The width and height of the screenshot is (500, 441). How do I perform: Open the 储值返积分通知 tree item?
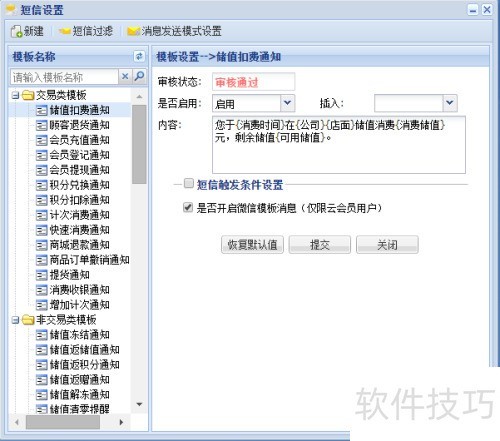[x=77, y=365]
